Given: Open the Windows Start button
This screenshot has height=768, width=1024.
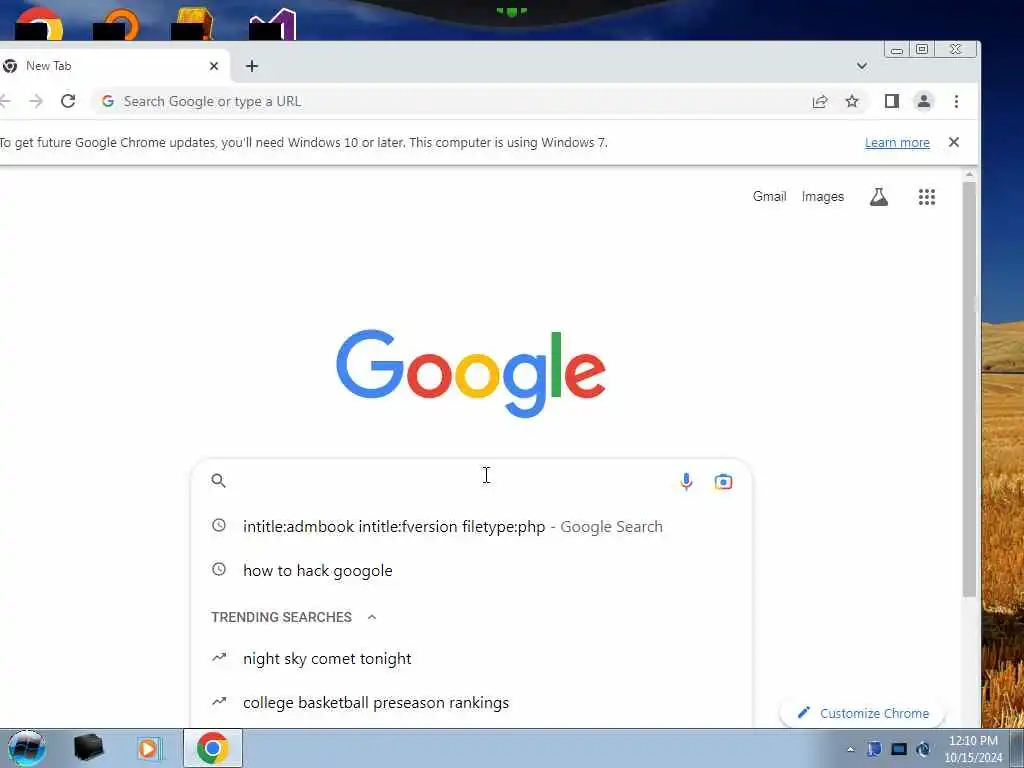Looking at the screenshot, I should [x=27, y=748].
